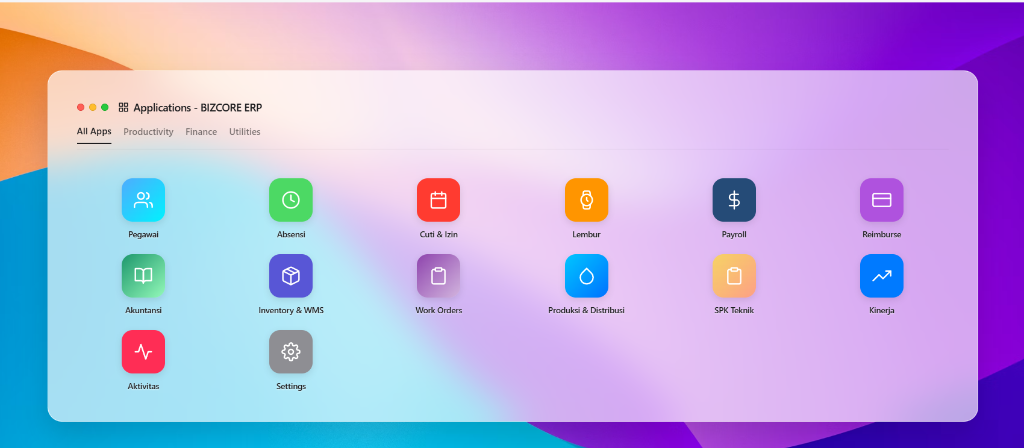Open the Kinerja trending chart icon

pos(882,276)
